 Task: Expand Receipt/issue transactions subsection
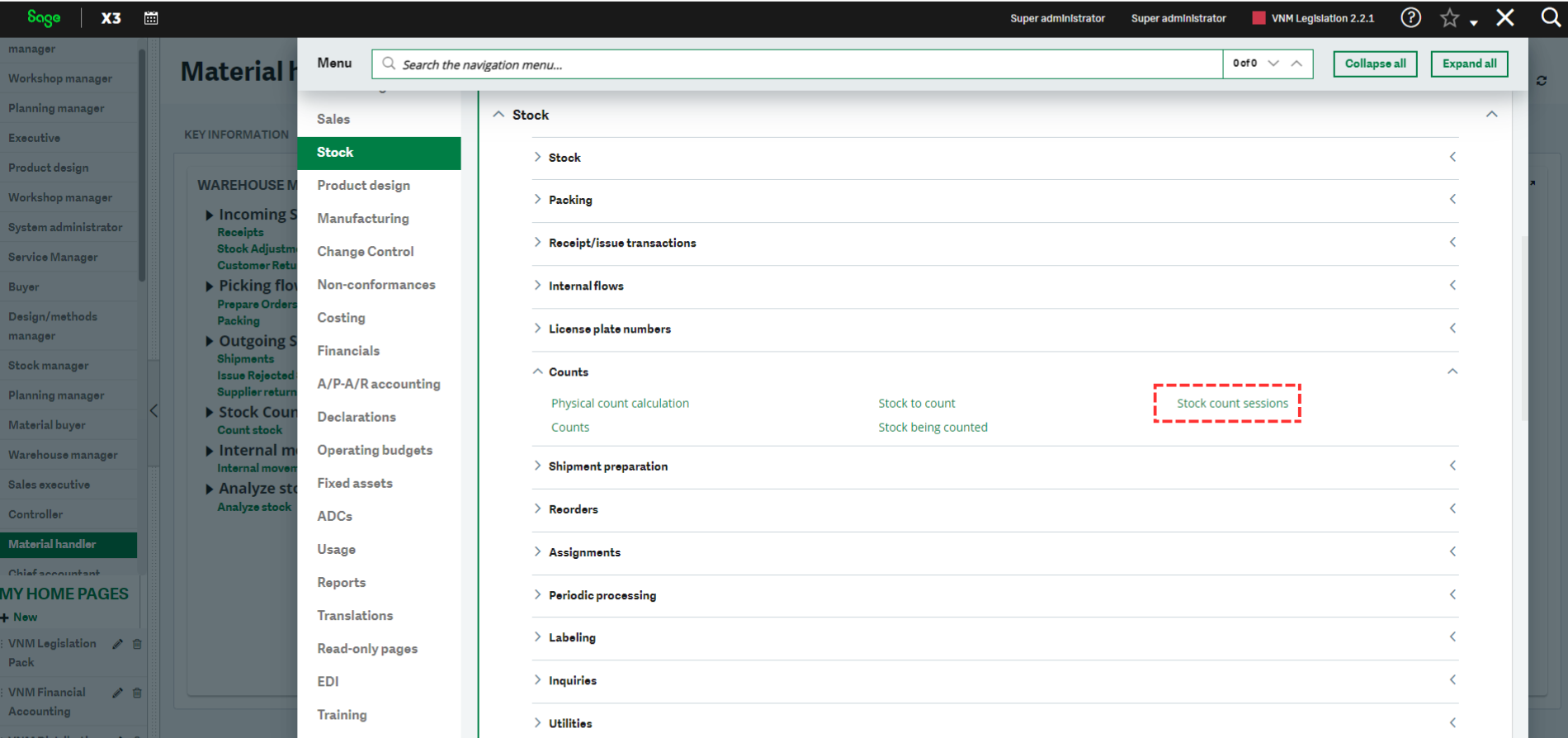pos(537,242)
